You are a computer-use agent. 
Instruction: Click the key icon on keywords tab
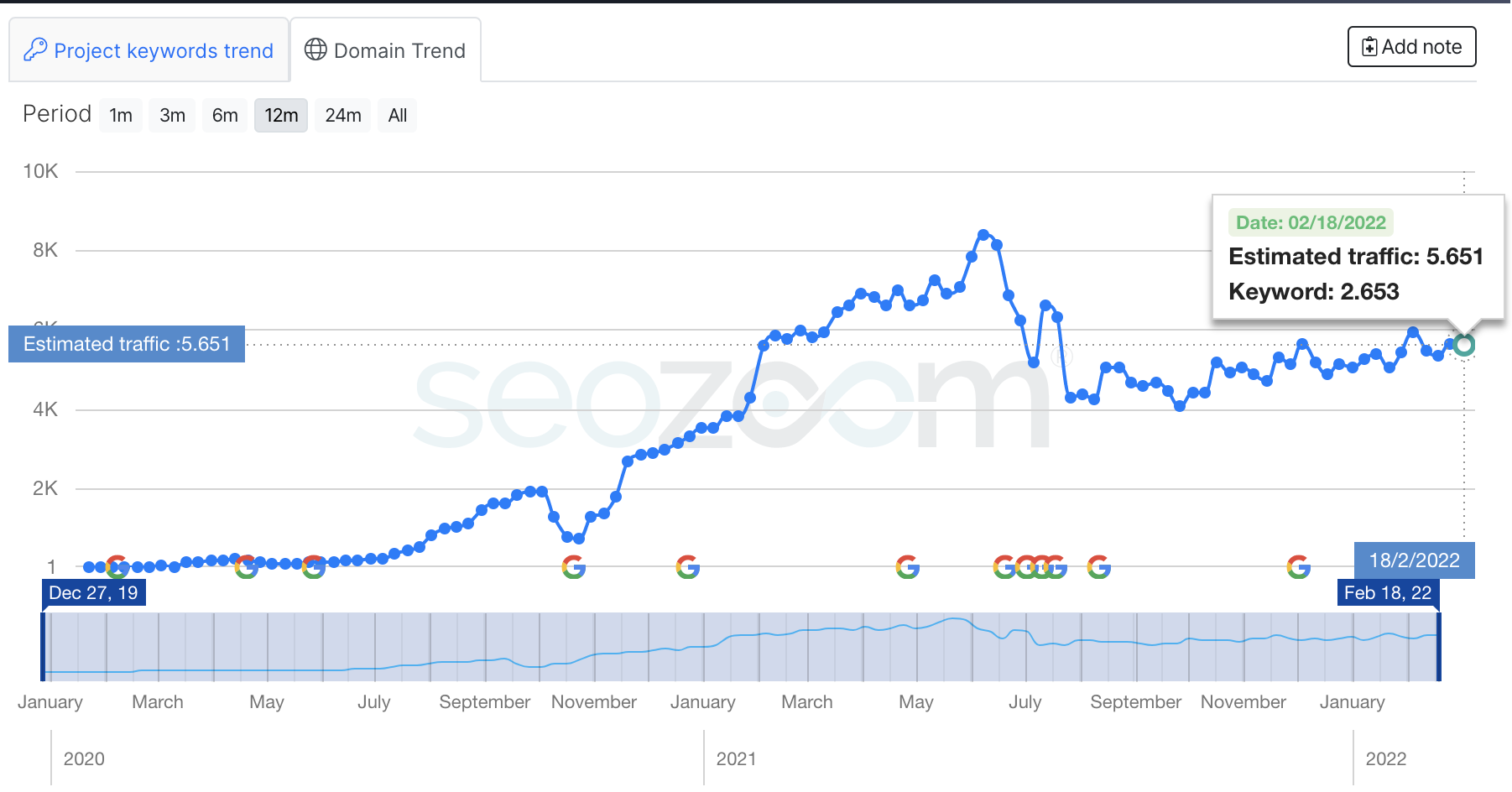(x=35, y=49)
